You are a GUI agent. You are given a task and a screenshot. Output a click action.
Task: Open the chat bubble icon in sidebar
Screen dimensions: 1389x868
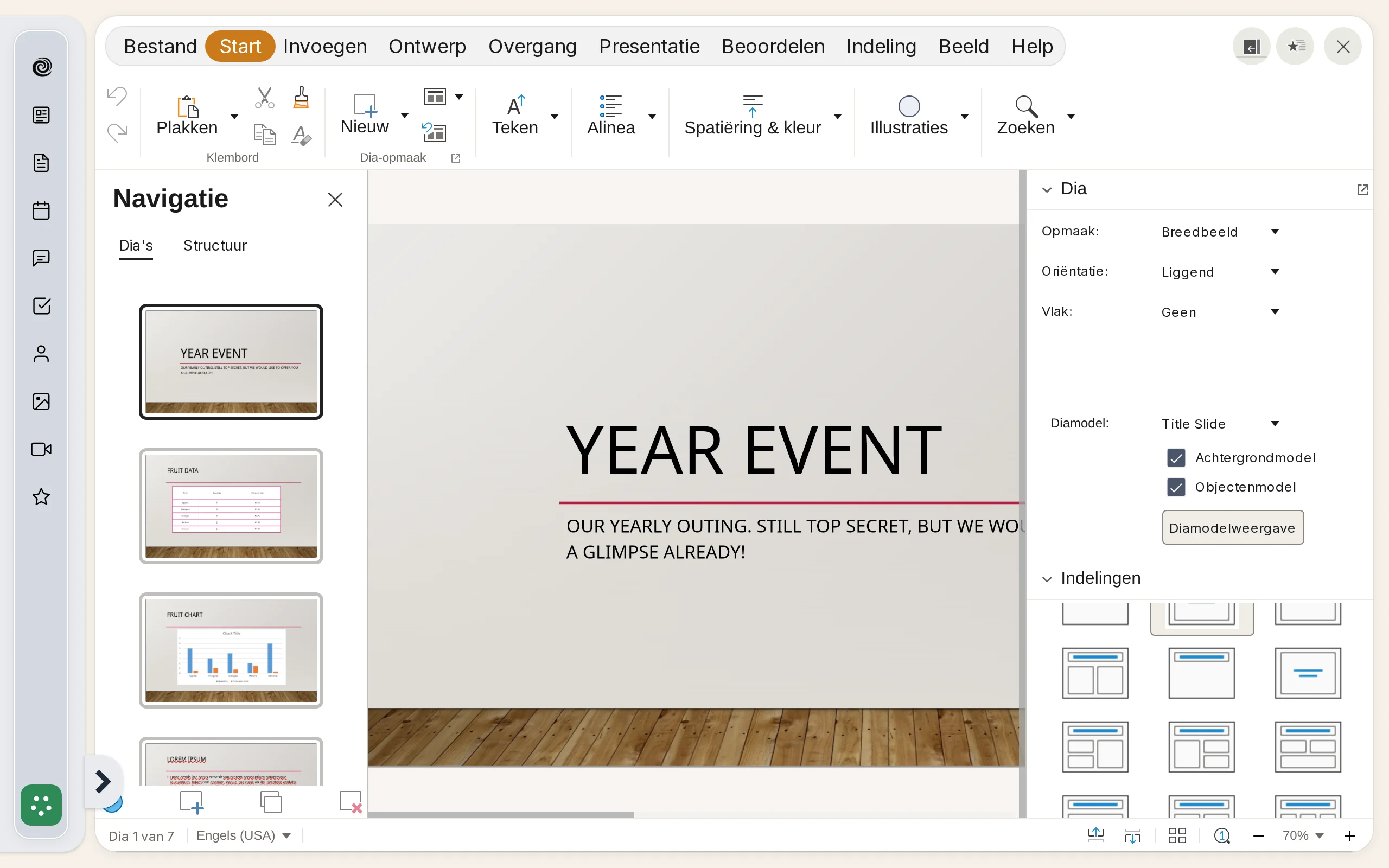click(41, 258)
